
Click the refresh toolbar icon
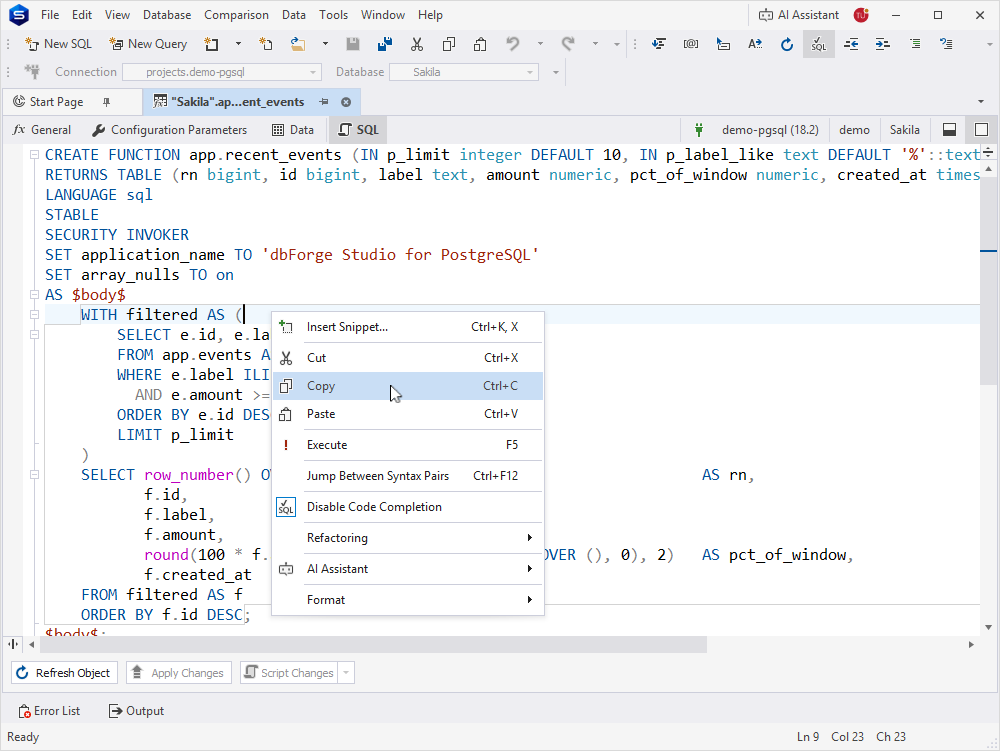(x=787, y=44)
